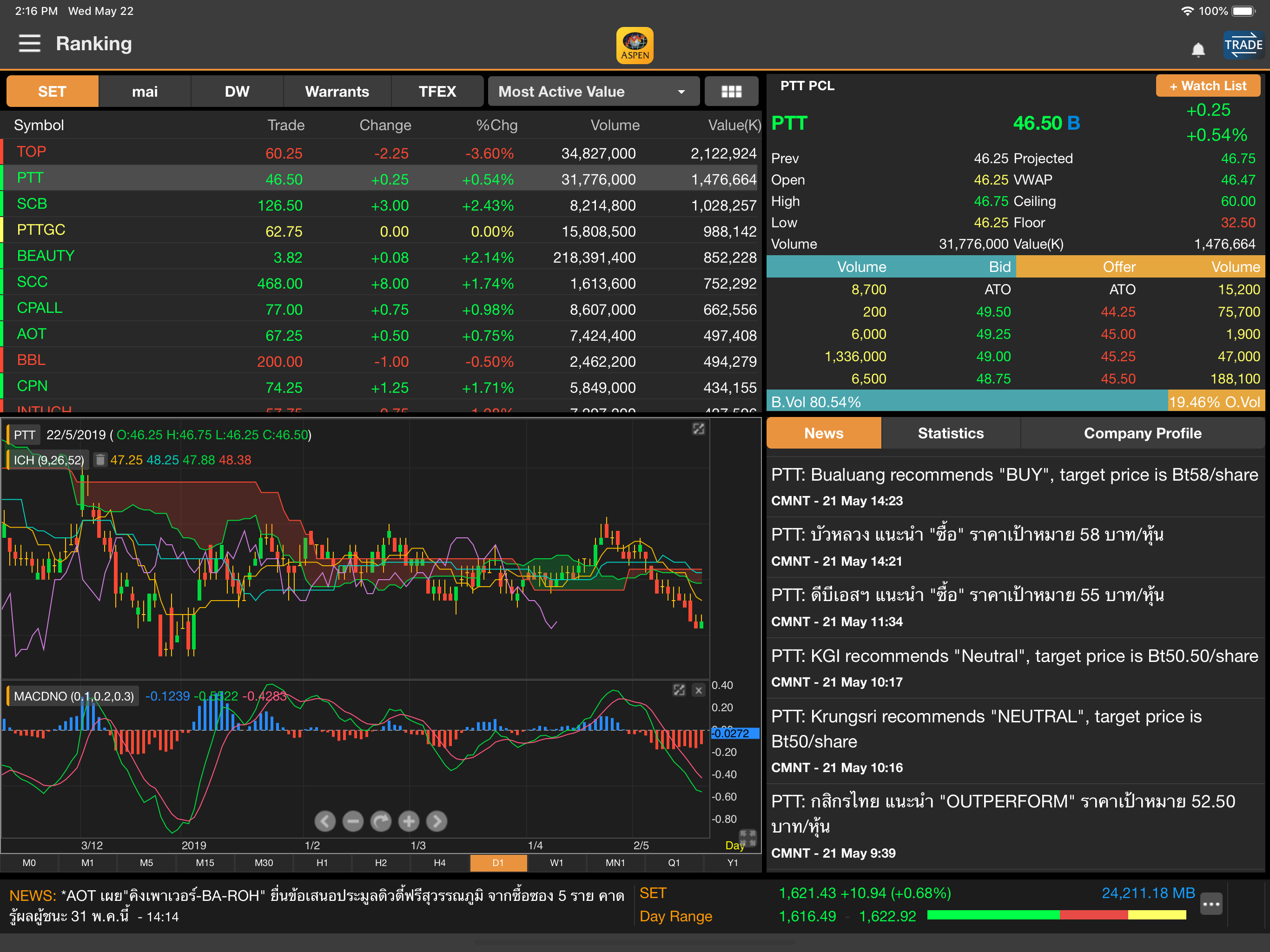Image resolution: width=1270 pixels, height=952 pixels.
Task: Select W1 timeframe
Action: [557, 862]
